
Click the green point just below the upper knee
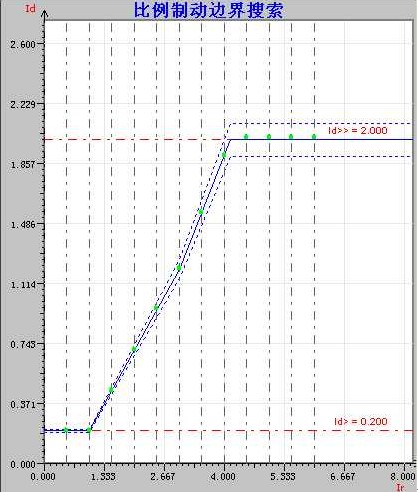coord(224,155)
